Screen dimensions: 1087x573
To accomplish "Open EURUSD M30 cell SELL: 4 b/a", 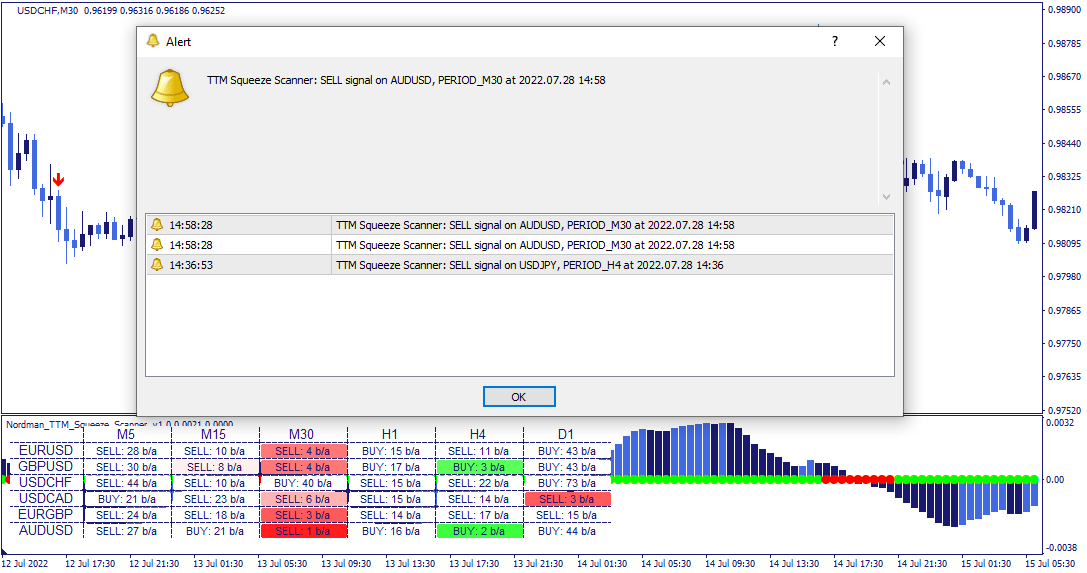I will 304,451.
